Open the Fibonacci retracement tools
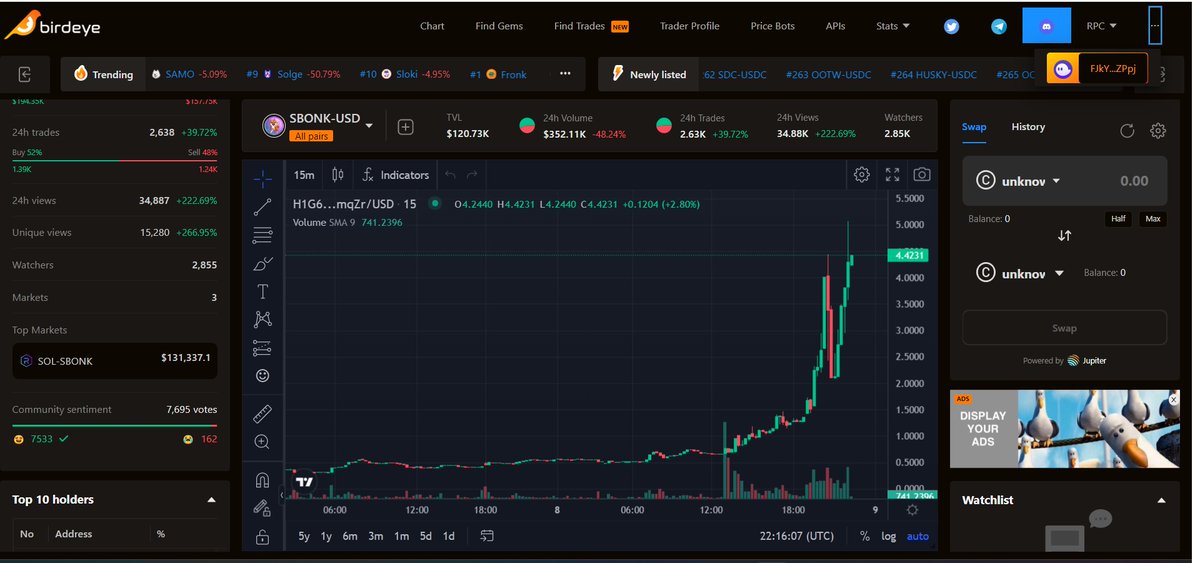 tap(262, 235)
